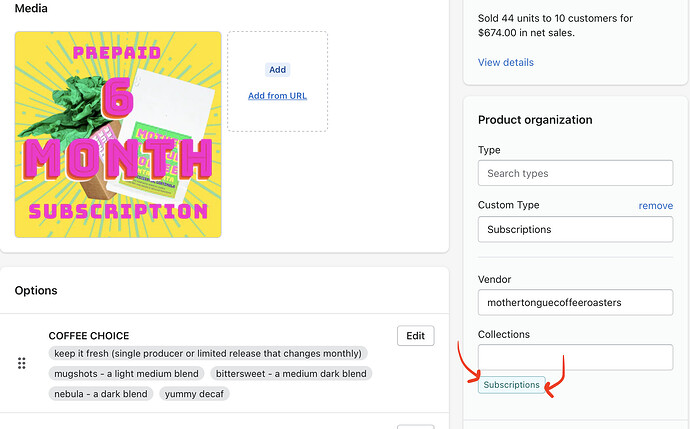Select the keep it fresh option chip

[x=208, y=354]
